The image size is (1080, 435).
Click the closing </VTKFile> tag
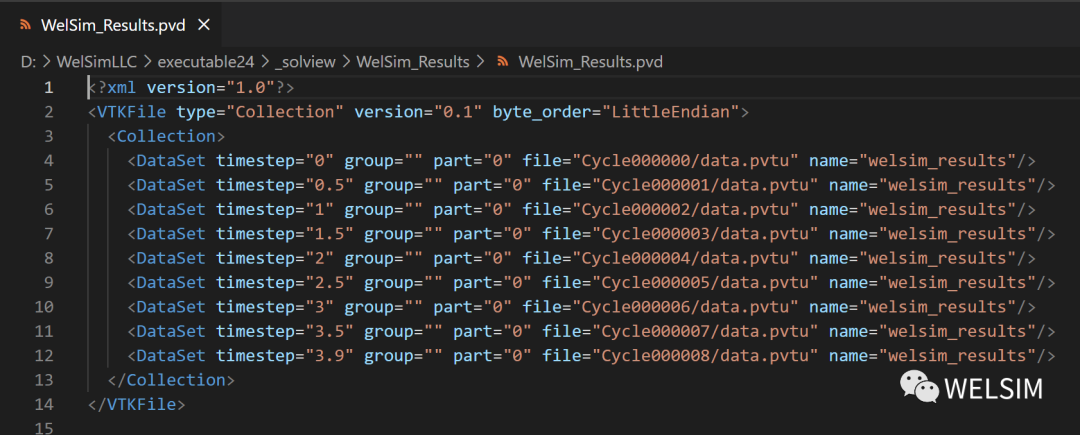click(x=137, y=405)
